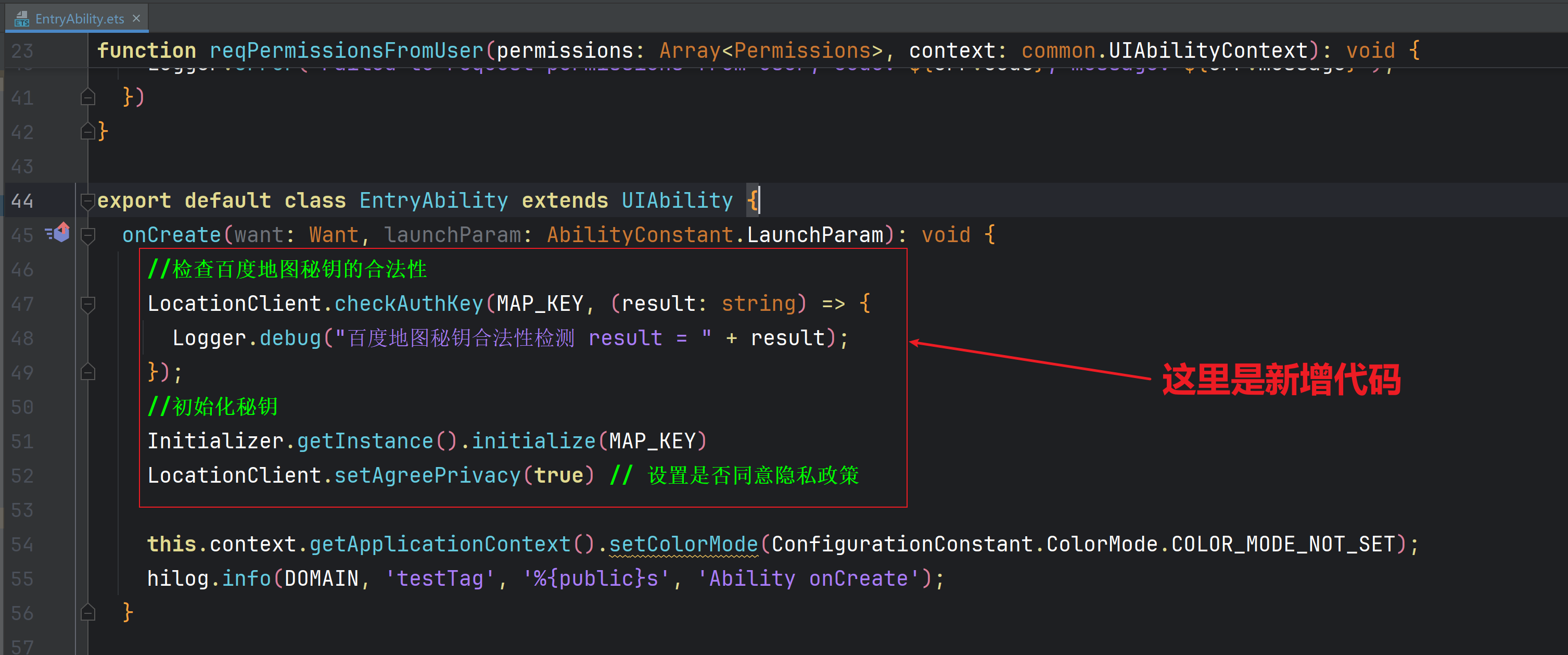Click the UIAbility class name on line 44
This screenshot has width=1568, height=655.
[677, 200]
